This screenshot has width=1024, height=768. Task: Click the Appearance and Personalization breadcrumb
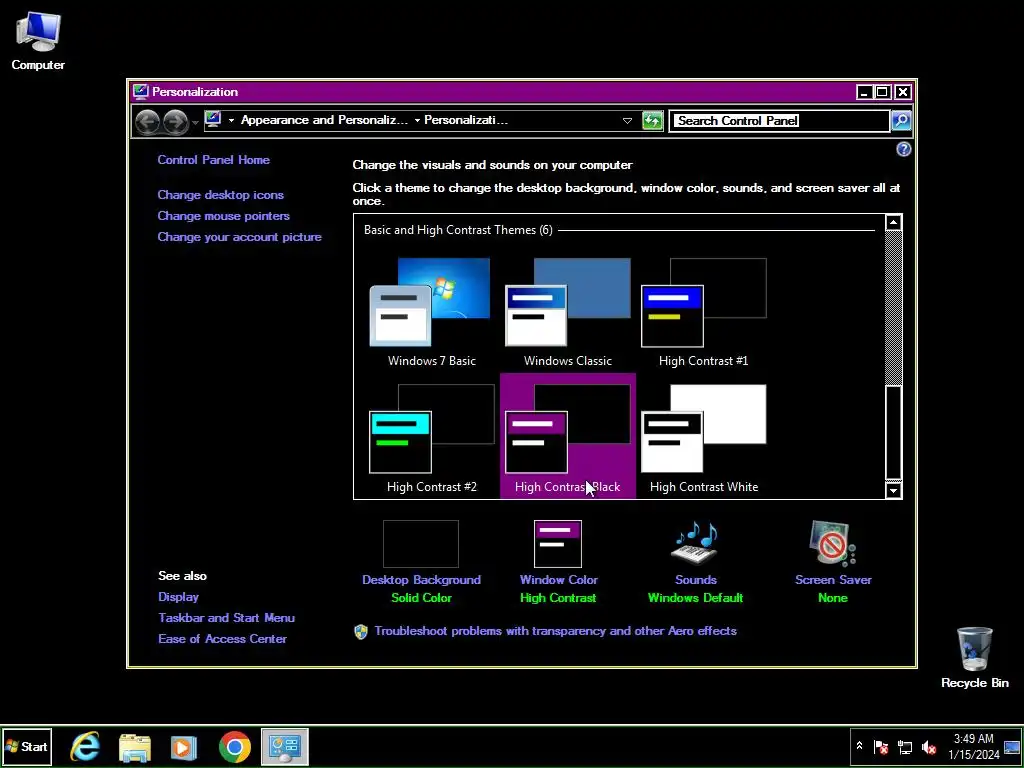click(x=324, y=120)
